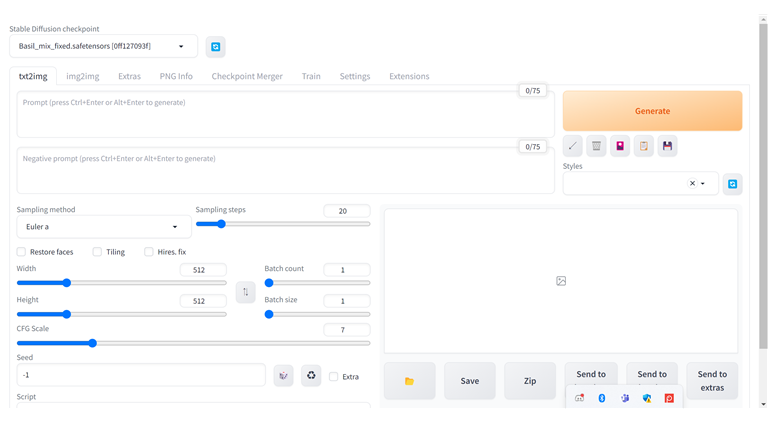The width and height of the screenshot is (768, 423).
Task: Randomize the seed with the dice icon
Action: (285, 376)
